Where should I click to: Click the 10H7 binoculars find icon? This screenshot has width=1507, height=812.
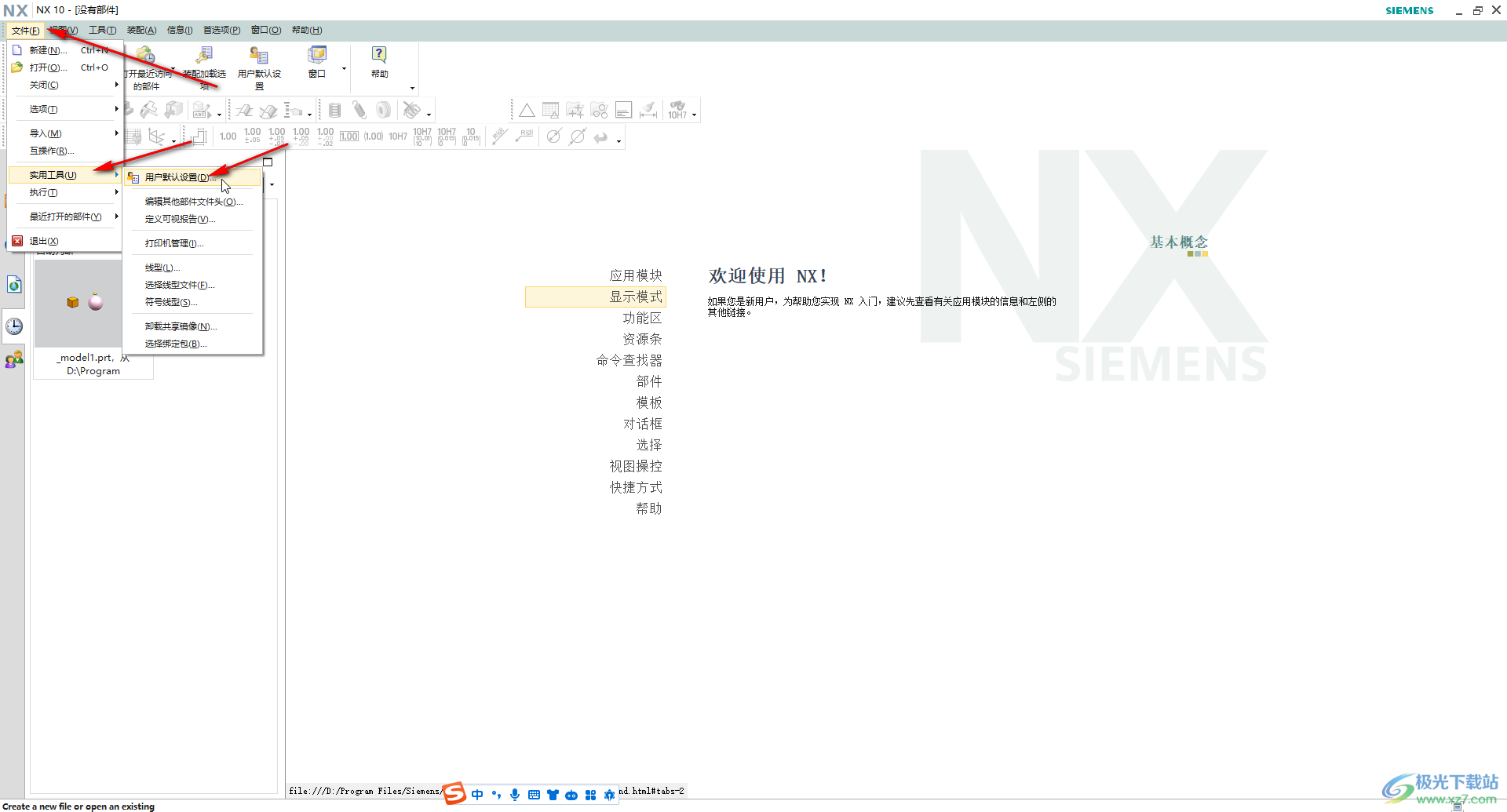677,111
